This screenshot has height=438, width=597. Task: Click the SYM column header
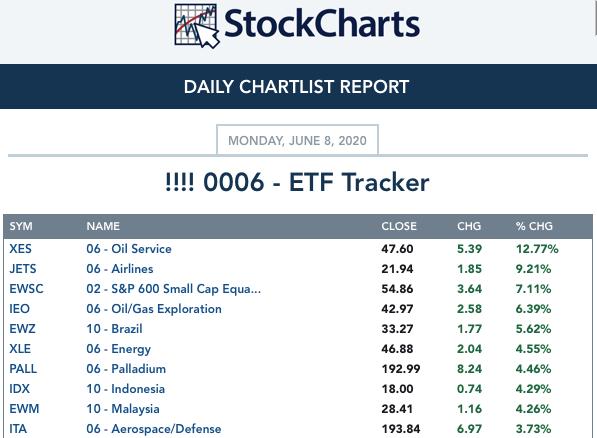click(x=21, y=226)
